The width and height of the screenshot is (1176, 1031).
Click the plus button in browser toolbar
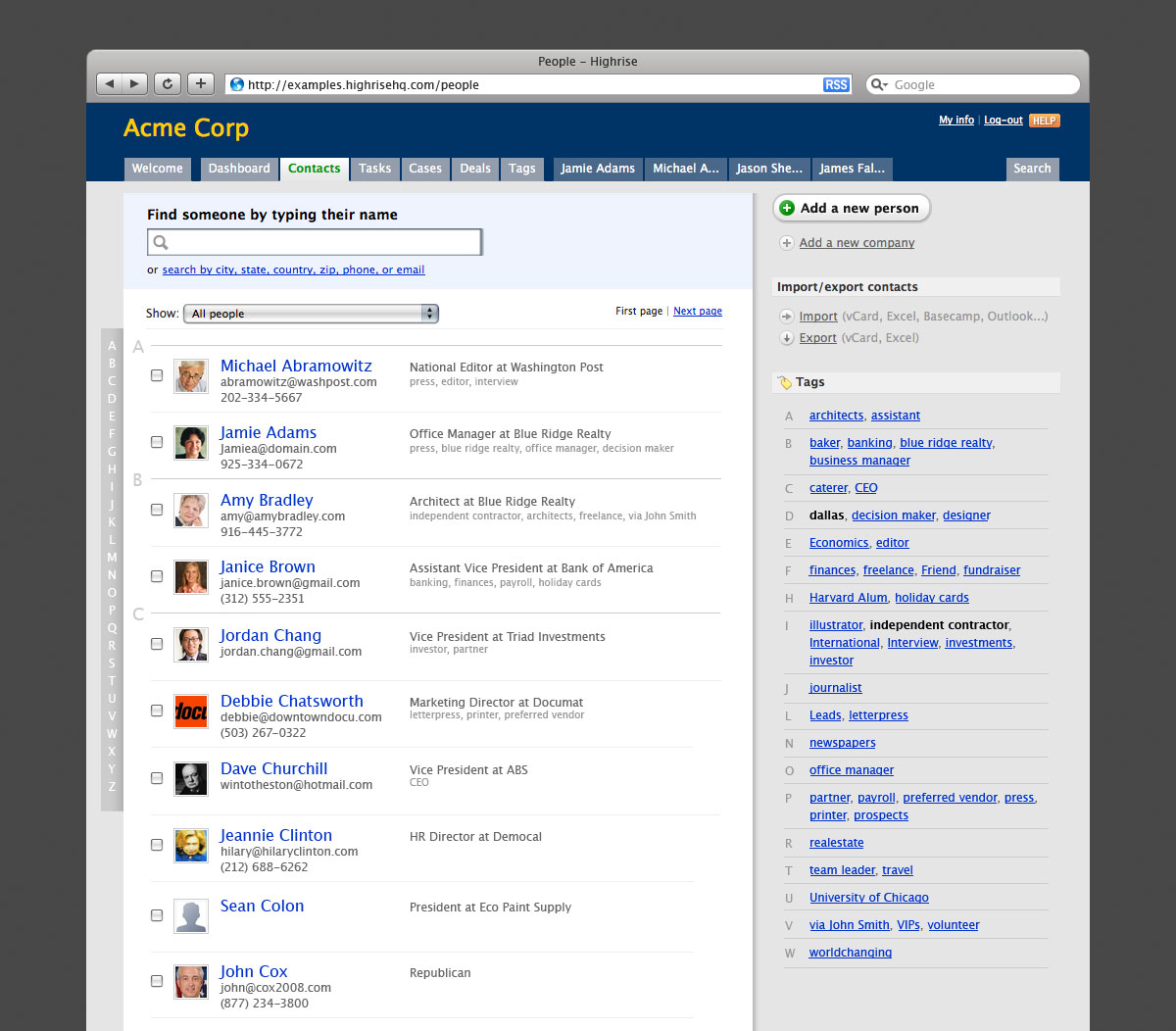(x=200, y=84)
